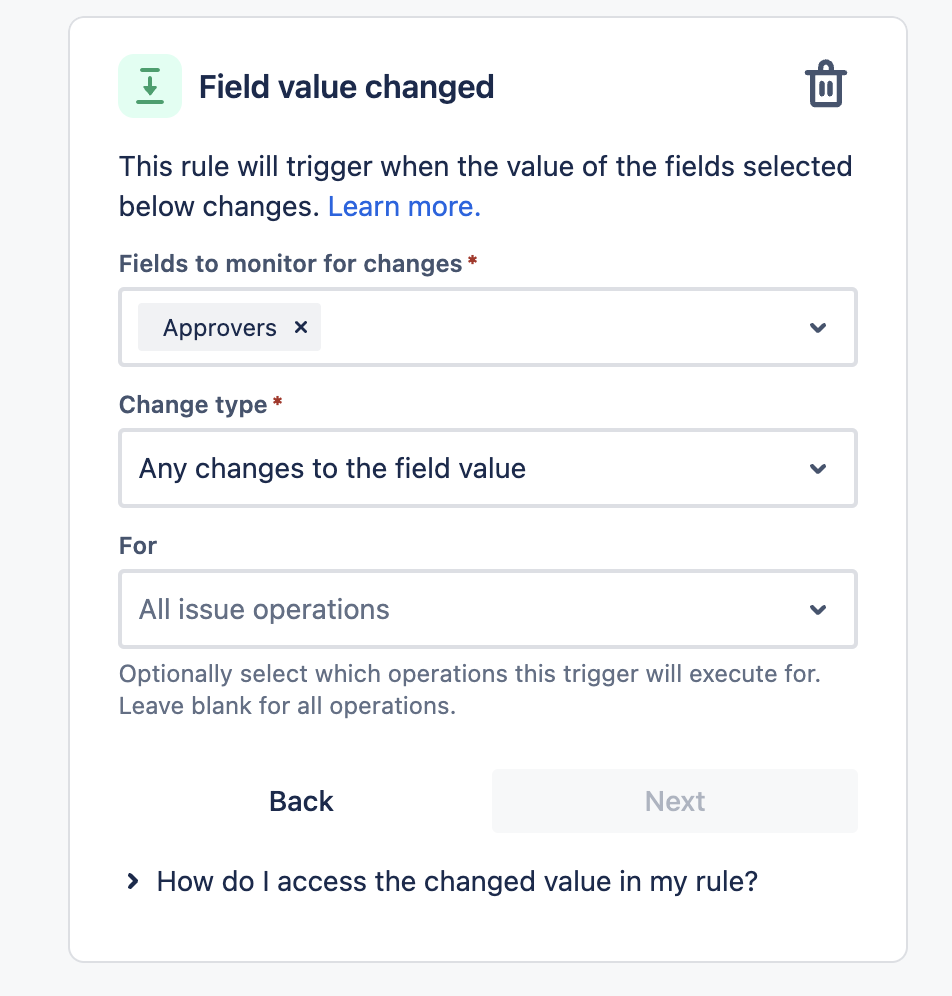Delete the trigger using the trash icon
This screenshot has height=996, width=952.
(826, 86)
